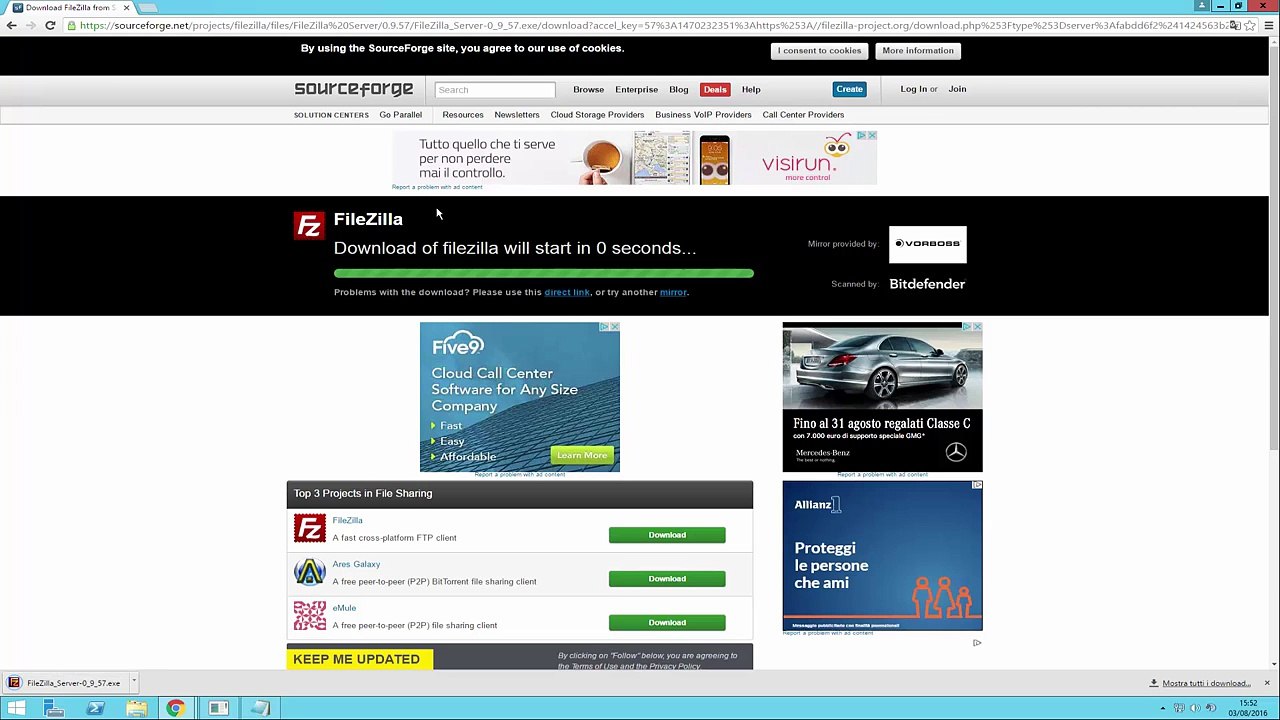Click the red Deals menu item
The width and height of the screenshot is (1280, 720).
pos(715,89)
